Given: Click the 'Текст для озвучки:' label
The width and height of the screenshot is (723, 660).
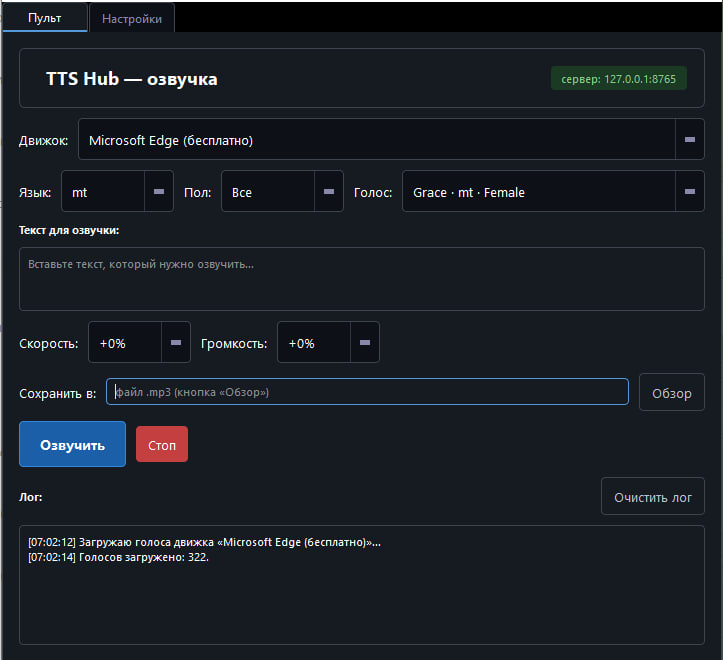Looking at the screenshot, I should coord(69,230).
